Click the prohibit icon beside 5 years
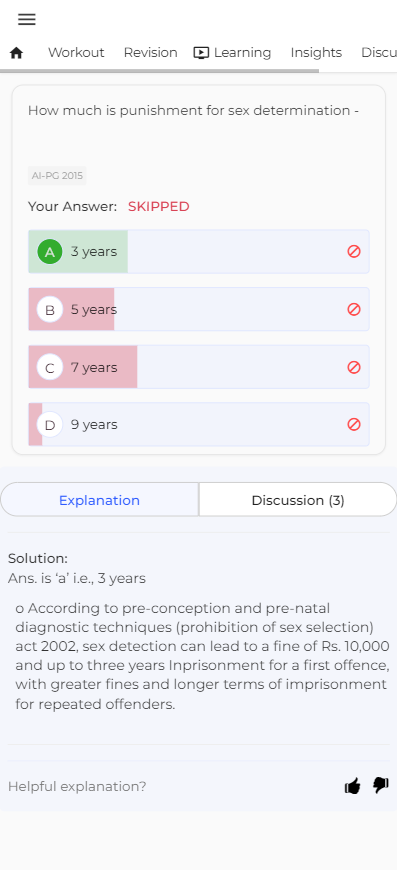Image resolution: width=397 pixels, height=870 pixels. [354, 309]
